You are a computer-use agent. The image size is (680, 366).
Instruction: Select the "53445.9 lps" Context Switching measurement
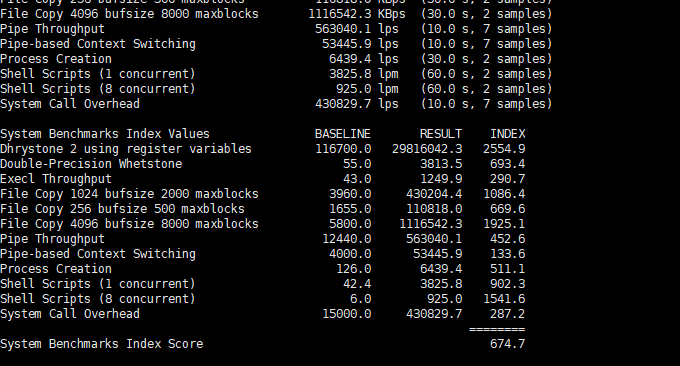(x=360, y=44)
